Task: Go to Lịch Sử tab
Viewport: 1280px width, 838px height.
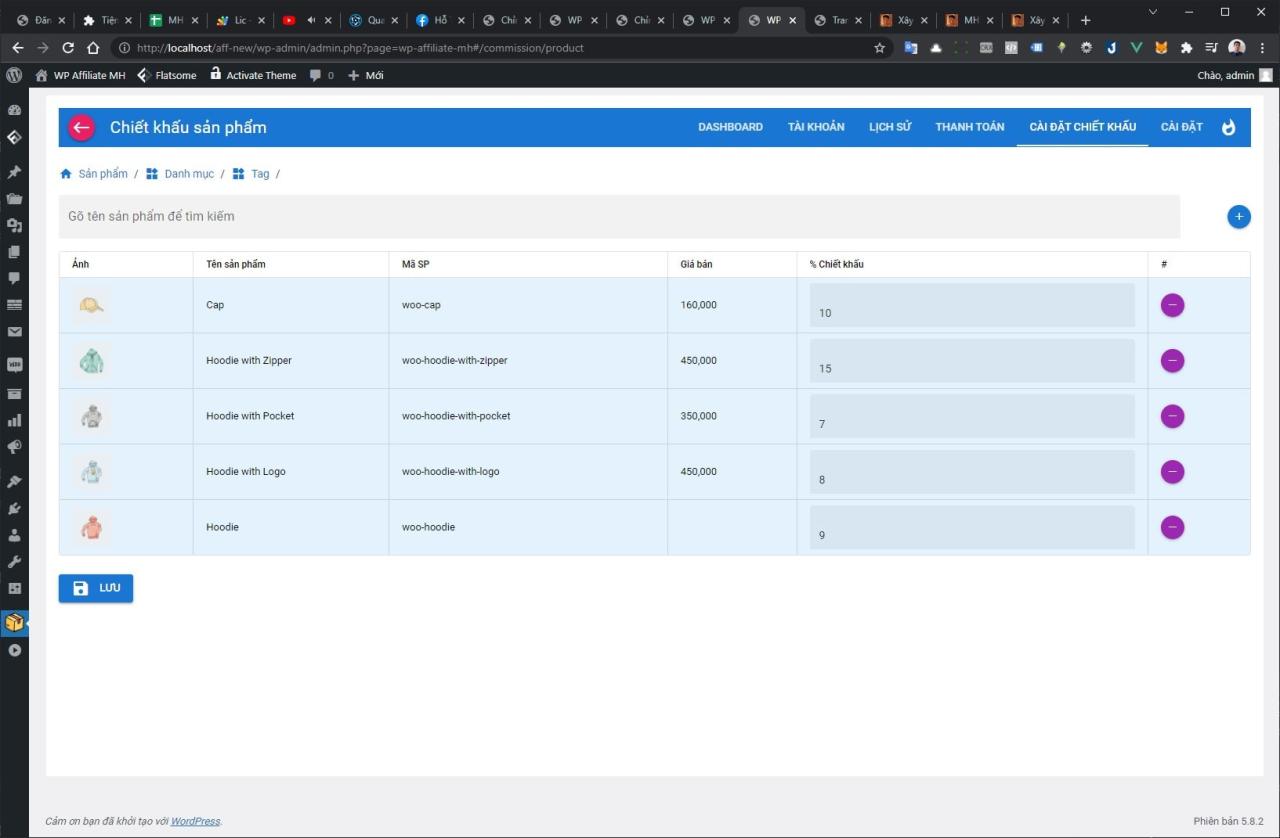Action: point(889,127)
